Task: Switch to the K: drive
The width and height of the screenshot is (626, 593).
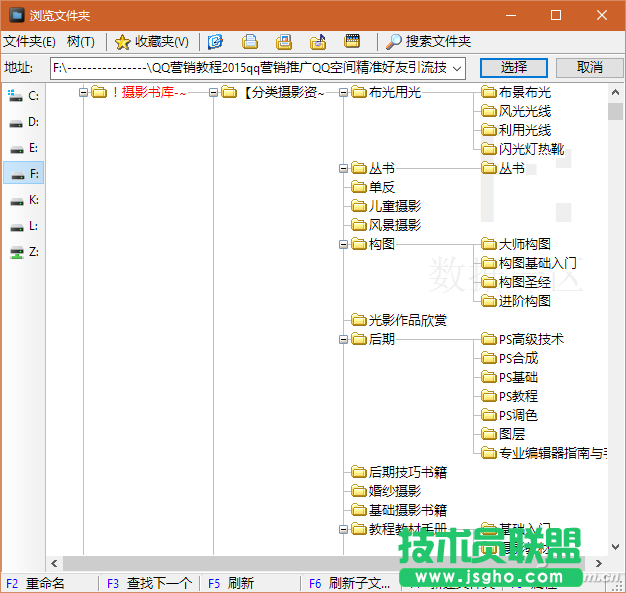Action: coord(22,200)
